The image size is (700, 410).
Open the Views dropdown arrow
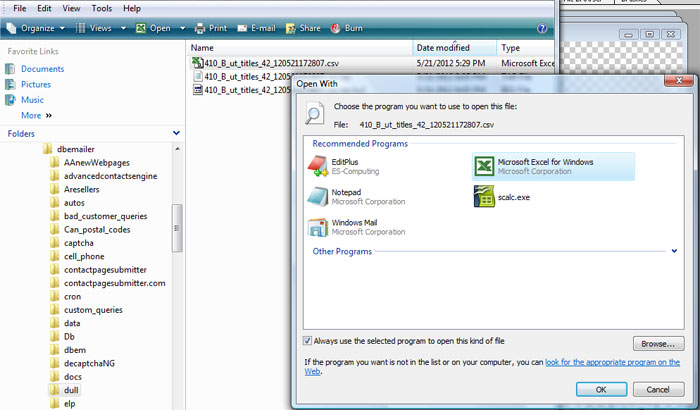coord(123,28)
